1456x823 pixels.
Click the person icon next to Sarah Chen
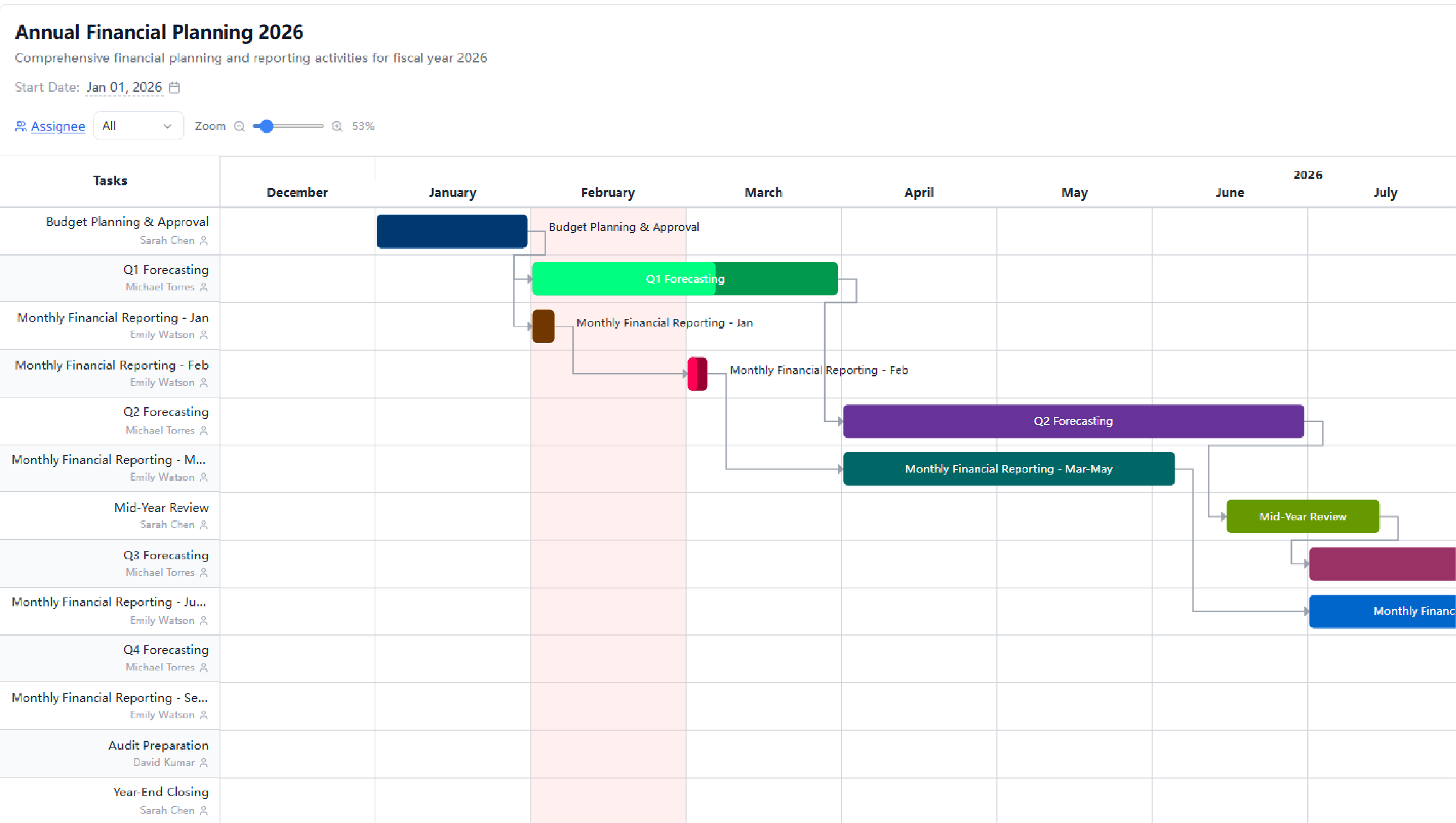(x=204, y=240)
